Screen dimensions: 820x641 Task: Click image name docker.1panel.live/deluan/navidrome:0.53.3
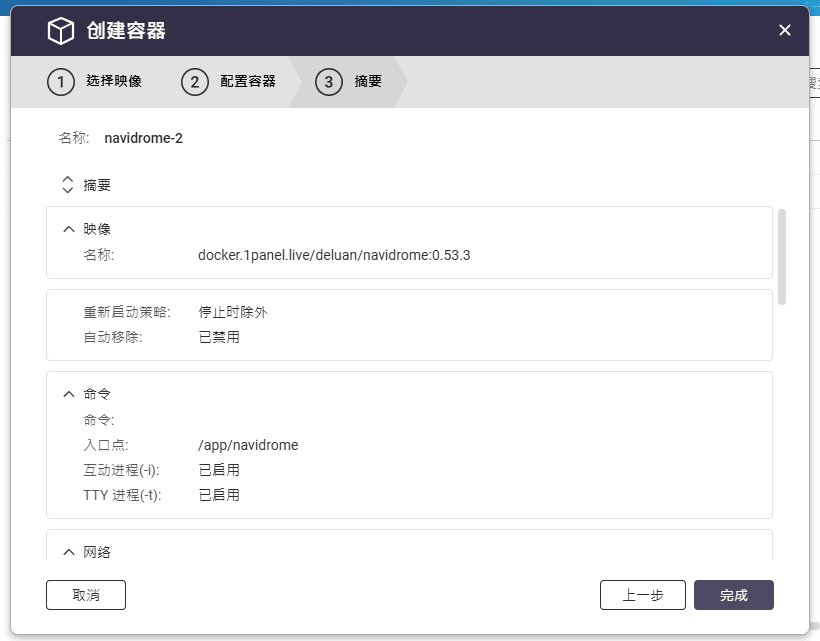(x=334, y=255)
